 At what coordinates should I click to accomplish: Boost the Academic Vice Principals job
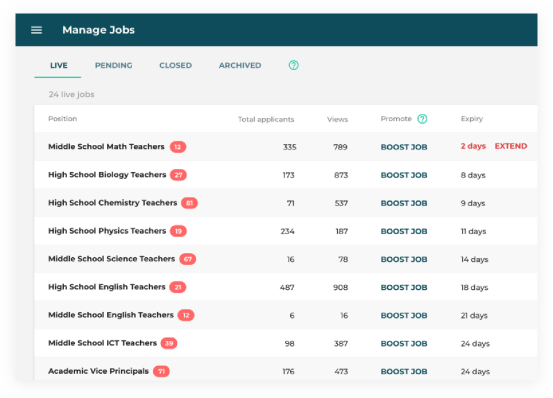pos(404,371)
